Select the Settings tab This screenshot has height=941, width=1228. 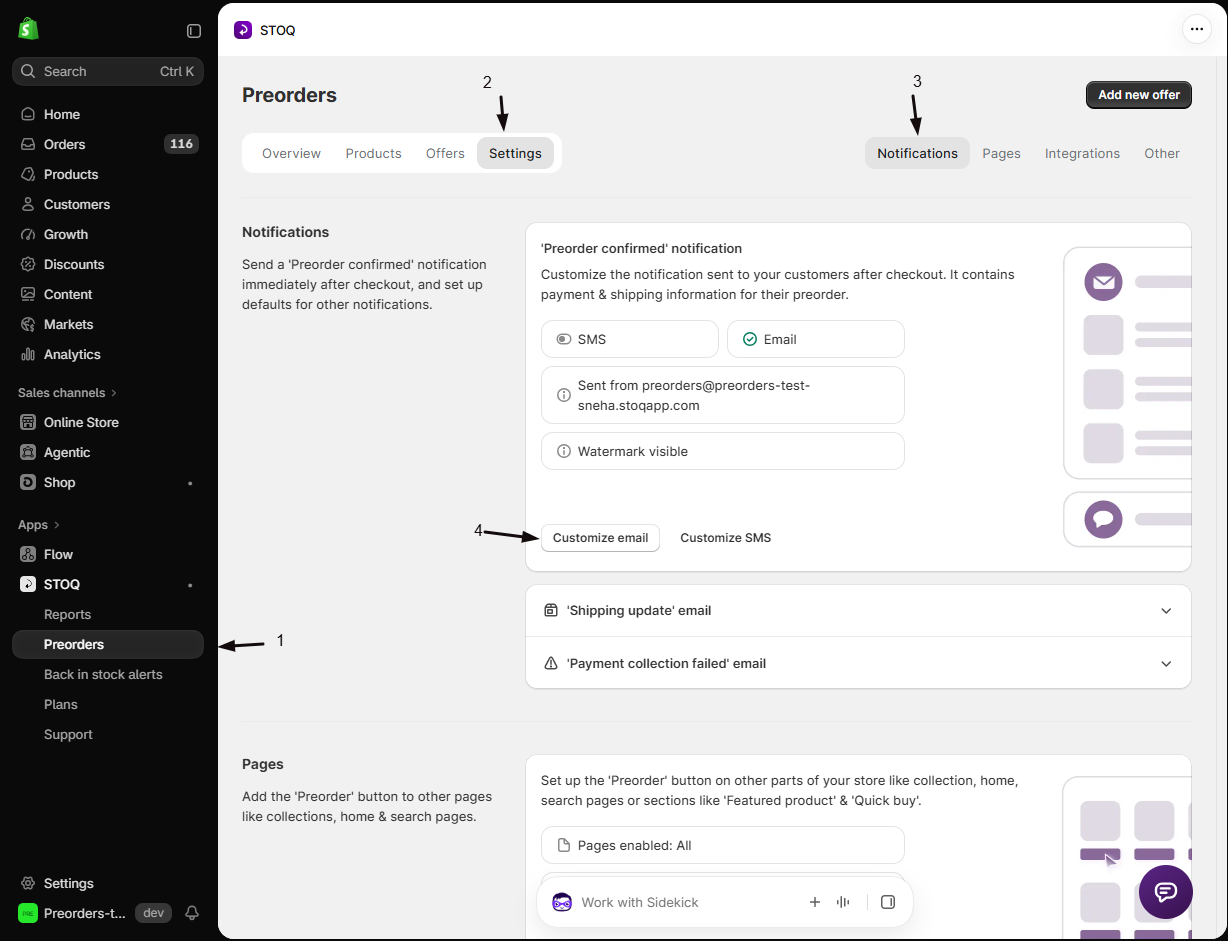pyautogui.click(x=515, y=153)
